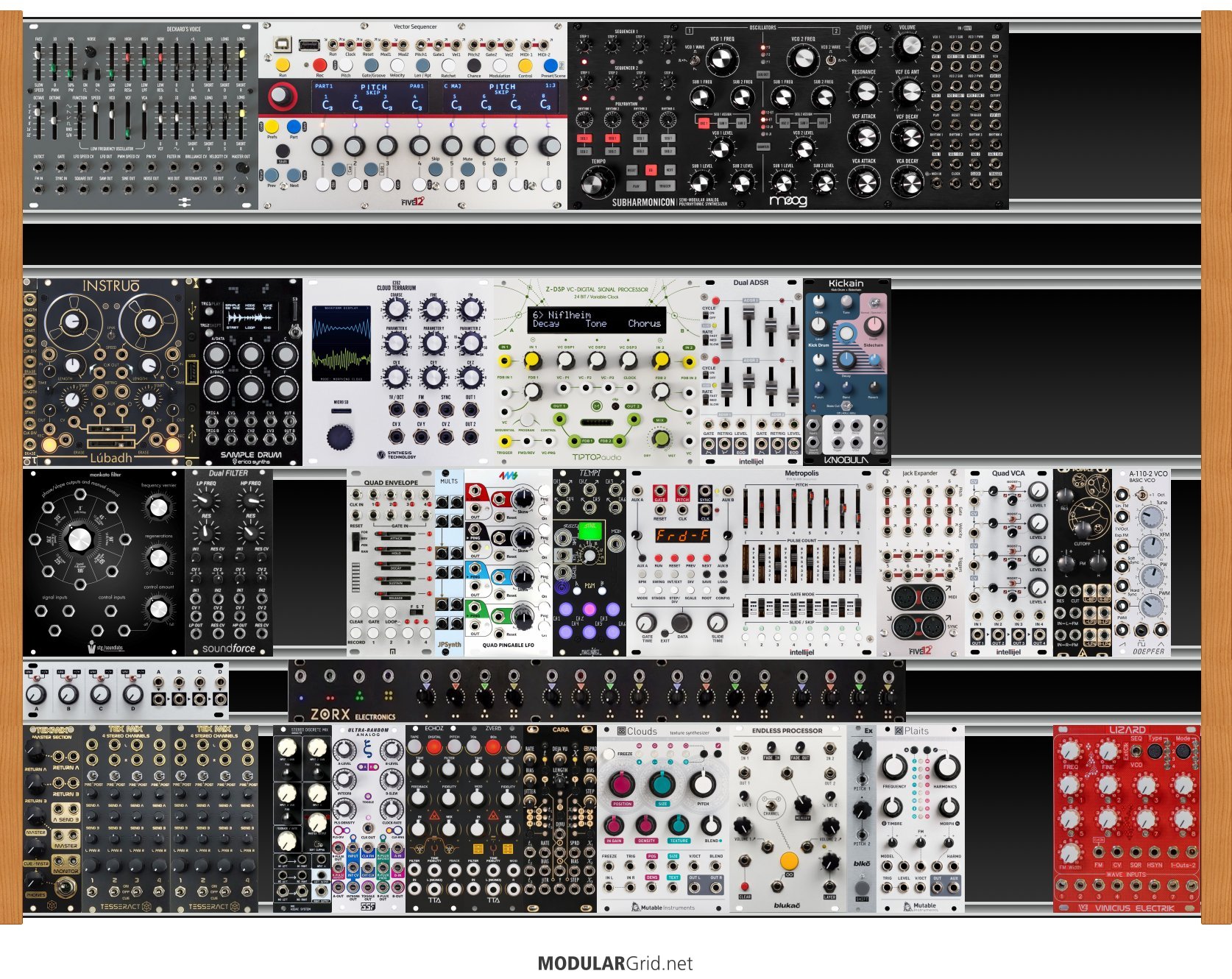Click the VCO 2 FREQ knob on Subharmonicon
Image resolution: width=1232 pixels, height=979 pixels.
802,59
